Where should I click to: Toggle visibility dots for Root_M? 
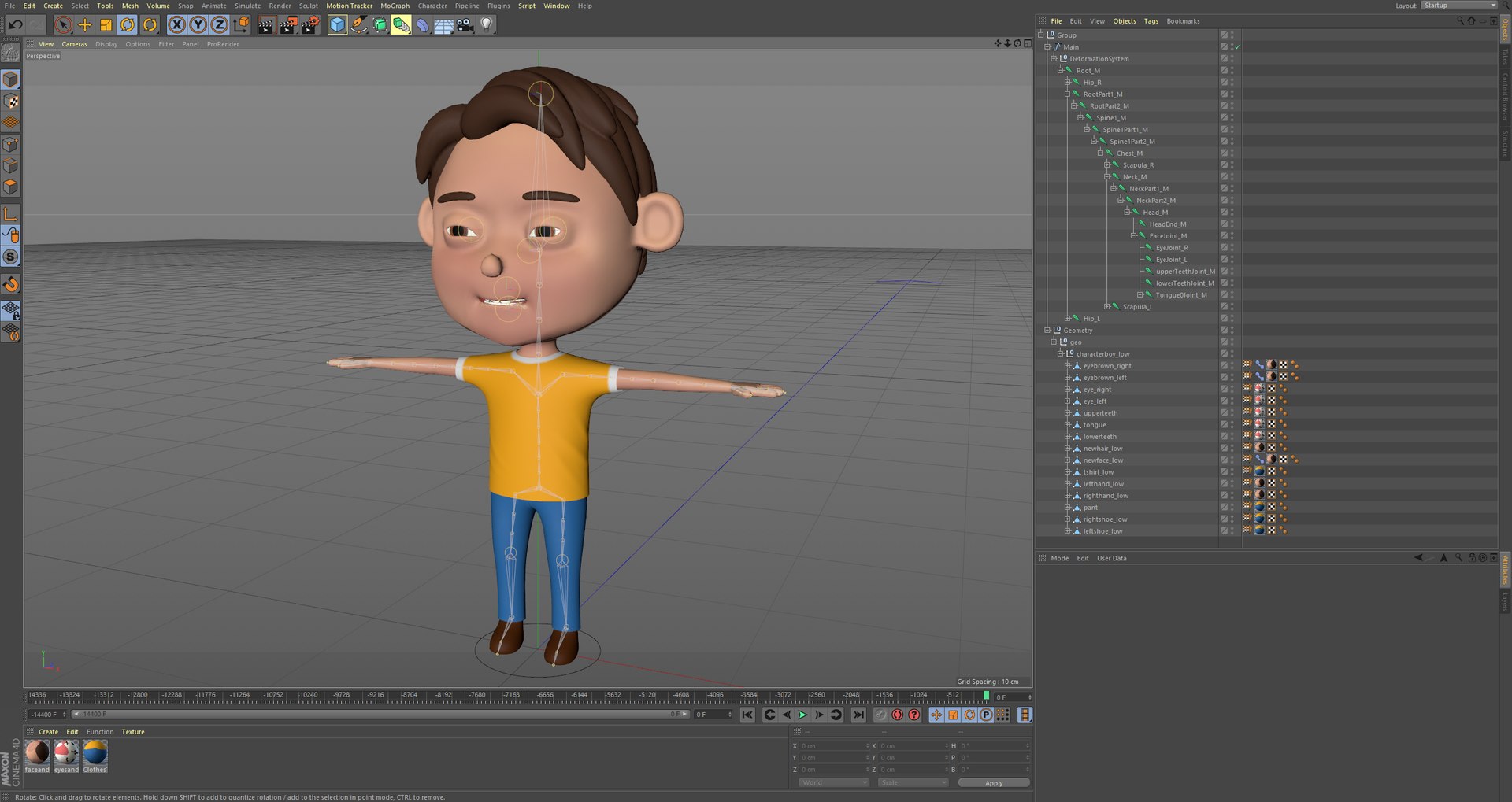(x=1232, y=70)
